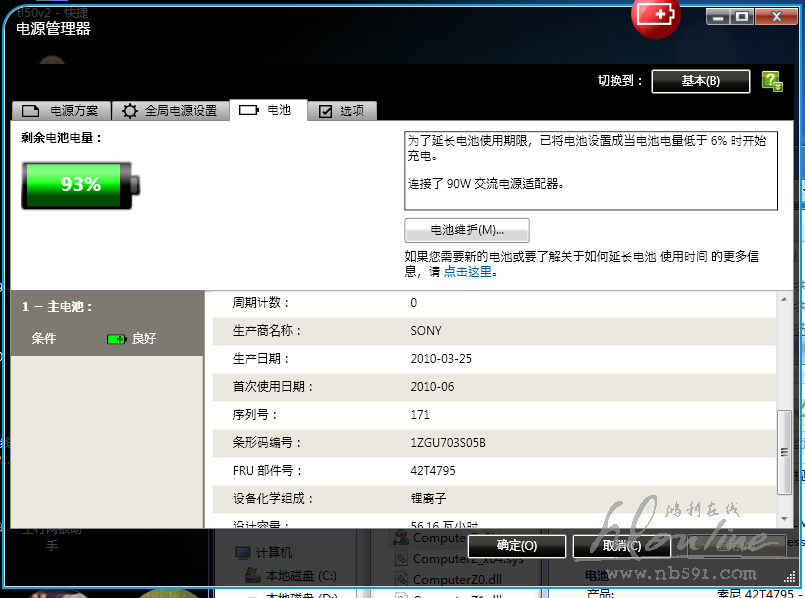This screenshot has width=805, height=598.
Task: Click the 取消(C) button
Action: click(x=622, y=546)
